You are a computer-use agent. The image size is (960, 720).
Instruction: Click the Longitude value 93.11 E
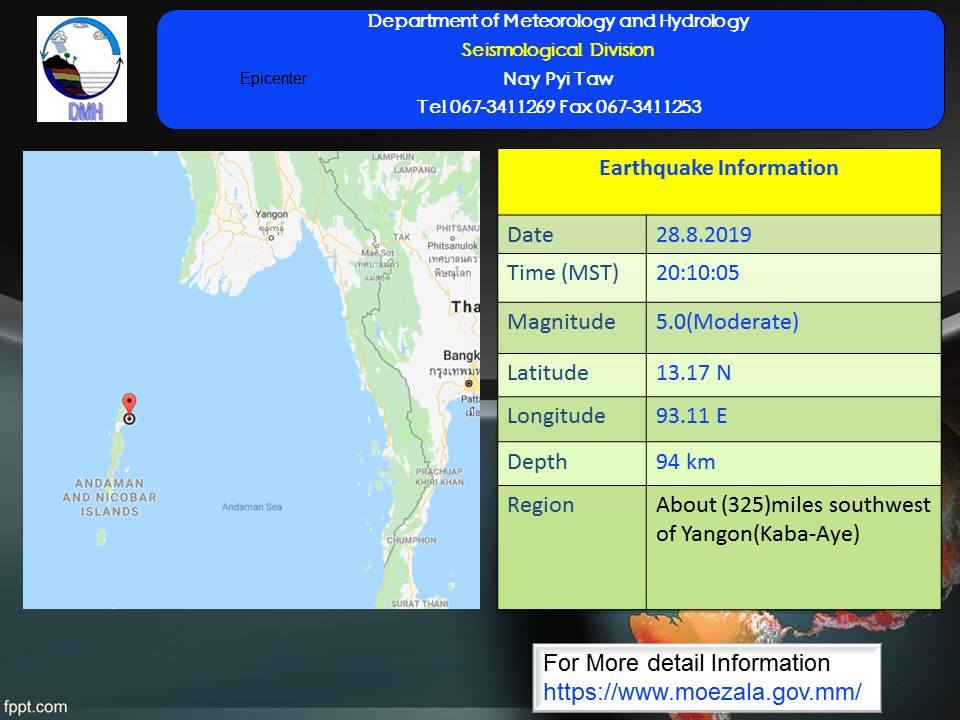click(x=692, y=416)
